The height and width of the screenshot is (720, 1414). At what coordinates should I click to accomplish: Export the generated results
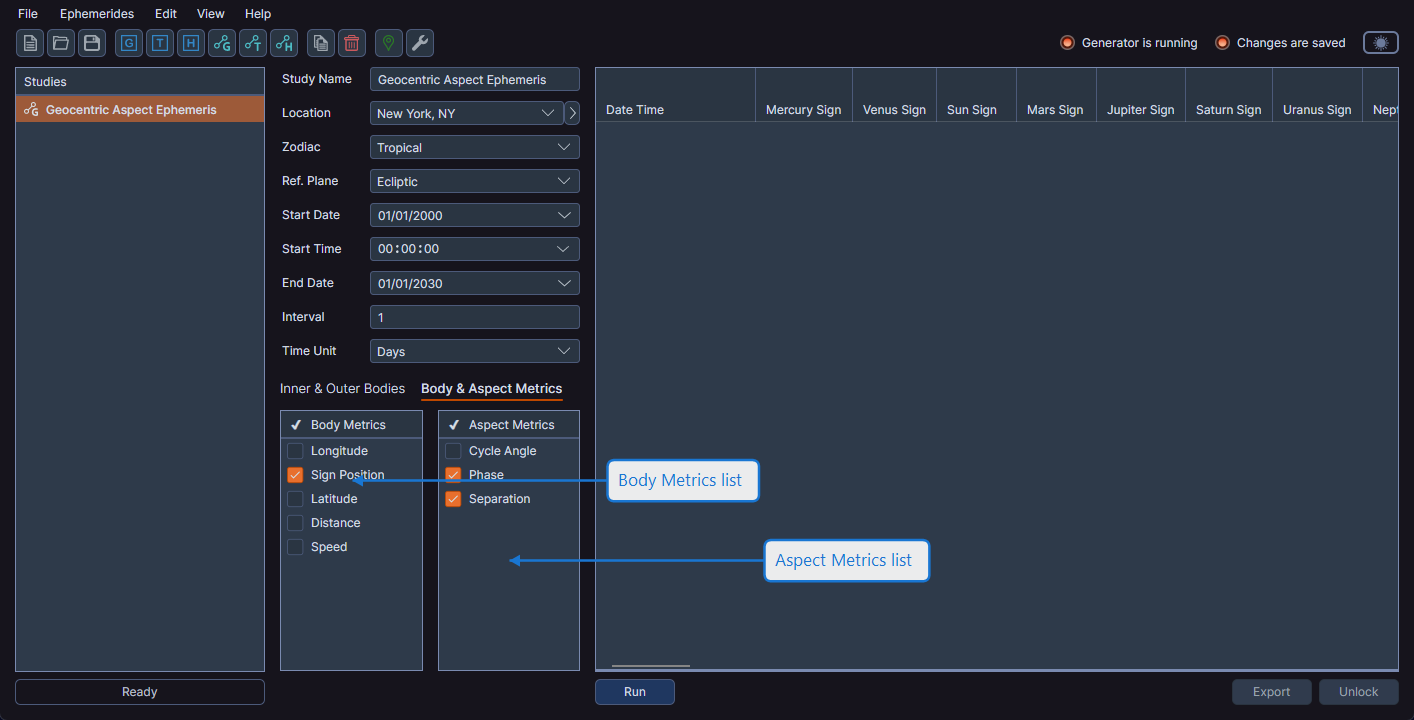click(x=1271, y=691)
